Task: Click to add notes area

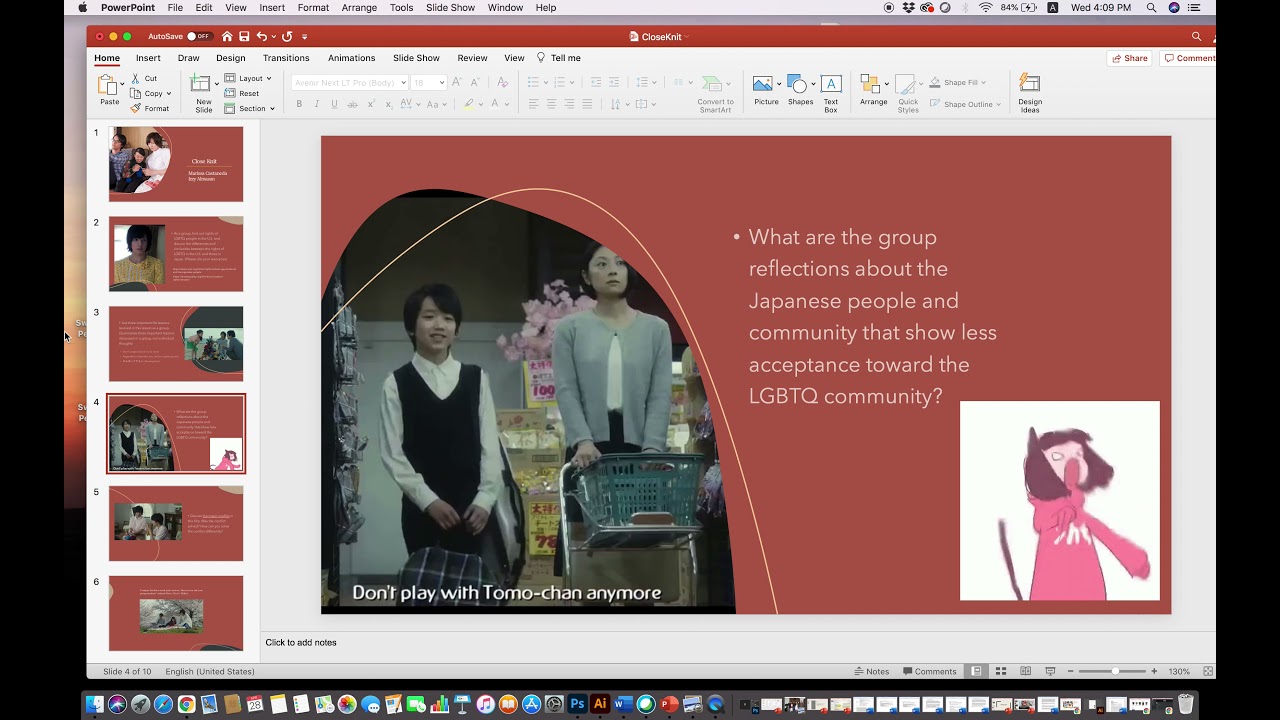Action: [x=738, y=642]
